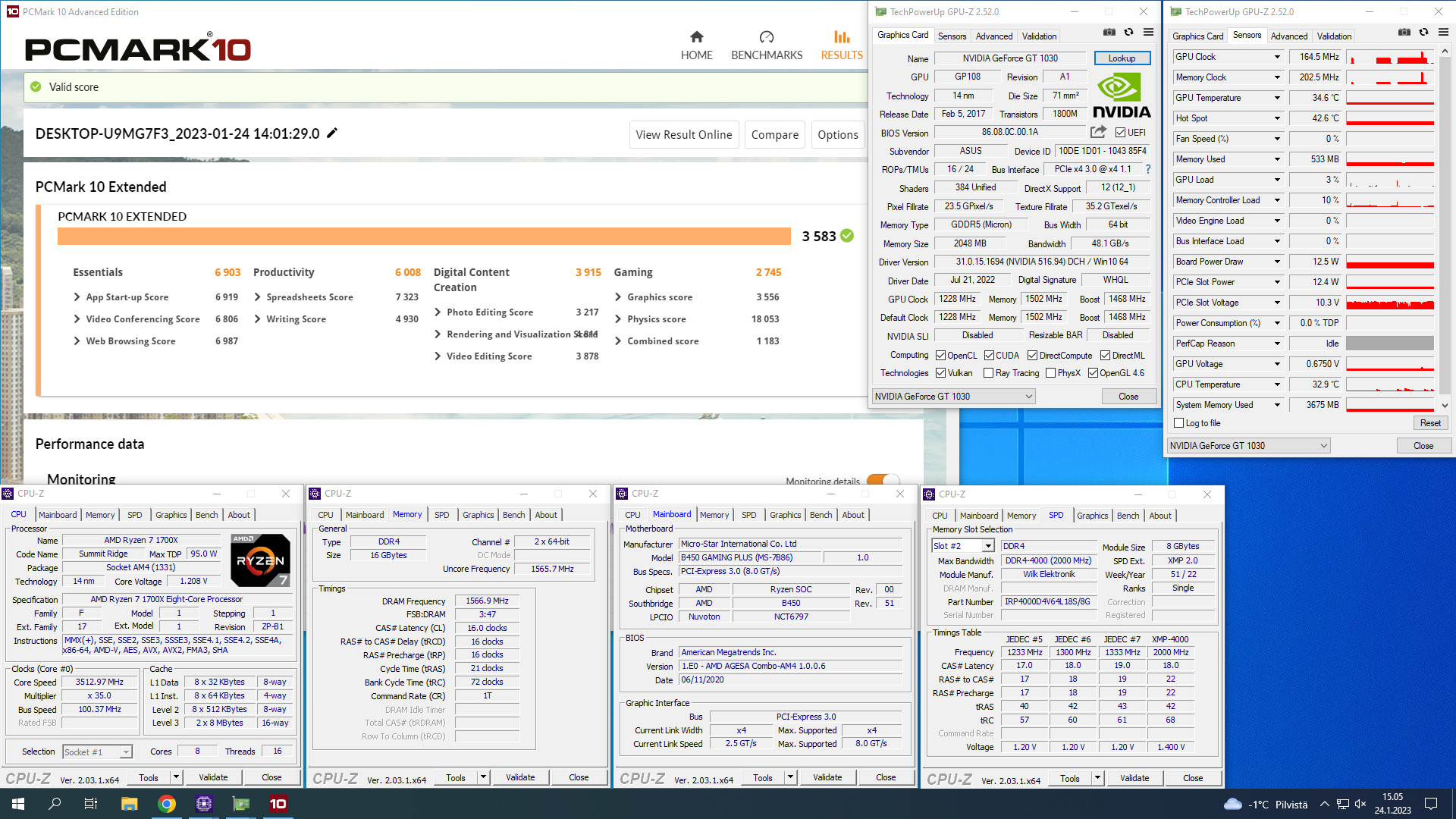This screenshot has width=1456, height=819.
Task: Open File Explorer from the taskbar
Action: click(129, 804)
